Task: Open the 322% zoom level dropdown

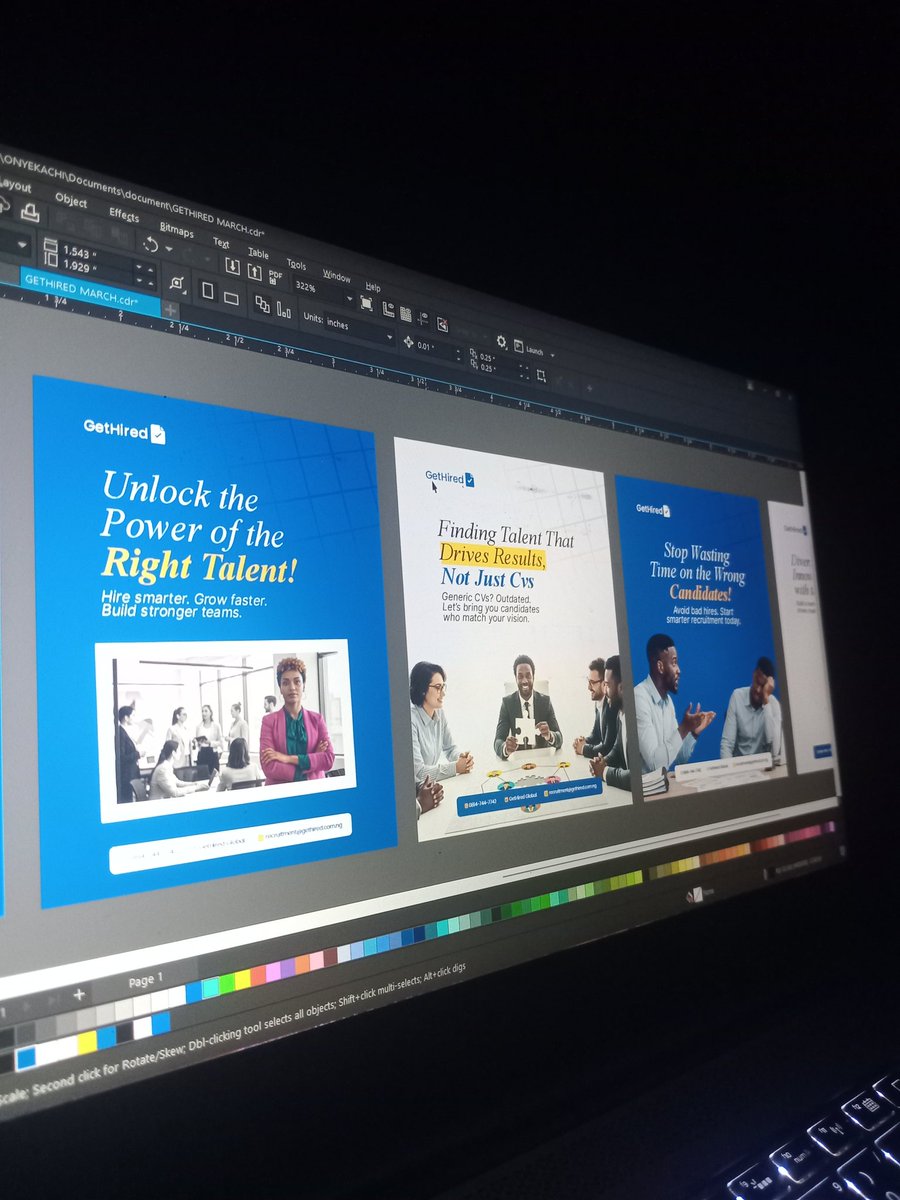Action: (x=350, y=297)
